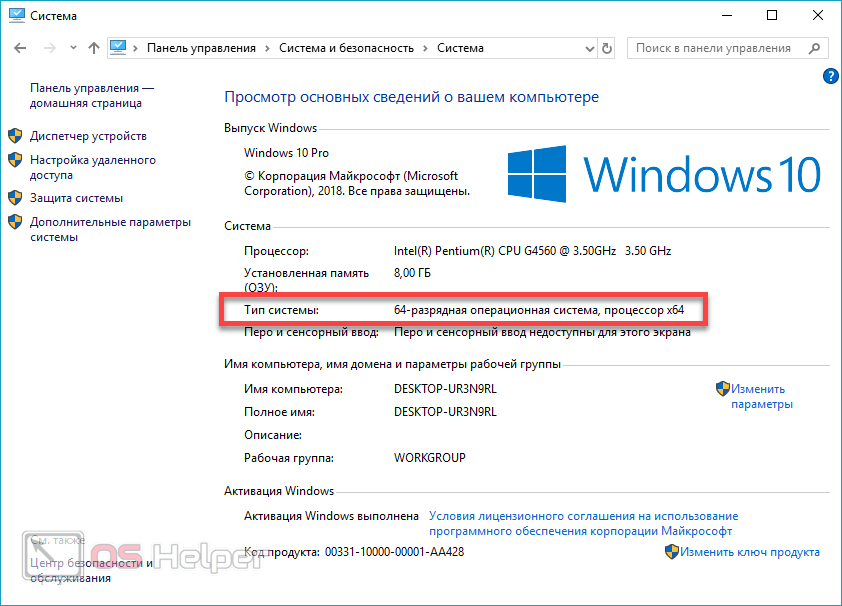The height and width of the screenshot is (606, 842).
Task: Click the Back navigation arrow
Action: coord(20,48)
